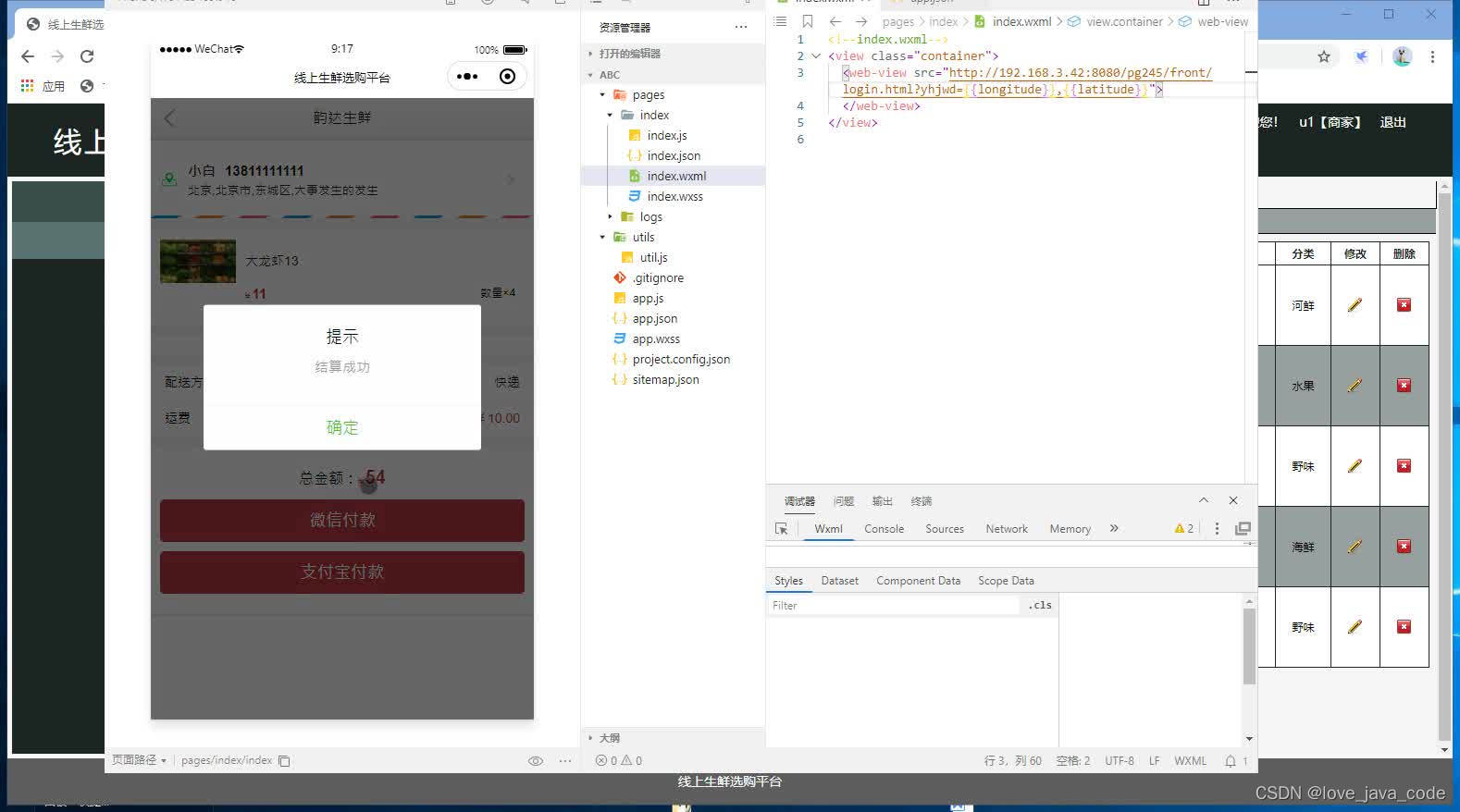Switch to the 调试器 tab
Image resolution: width=1460 pixels, height=812 pixels.
click(x=799, y=501)
